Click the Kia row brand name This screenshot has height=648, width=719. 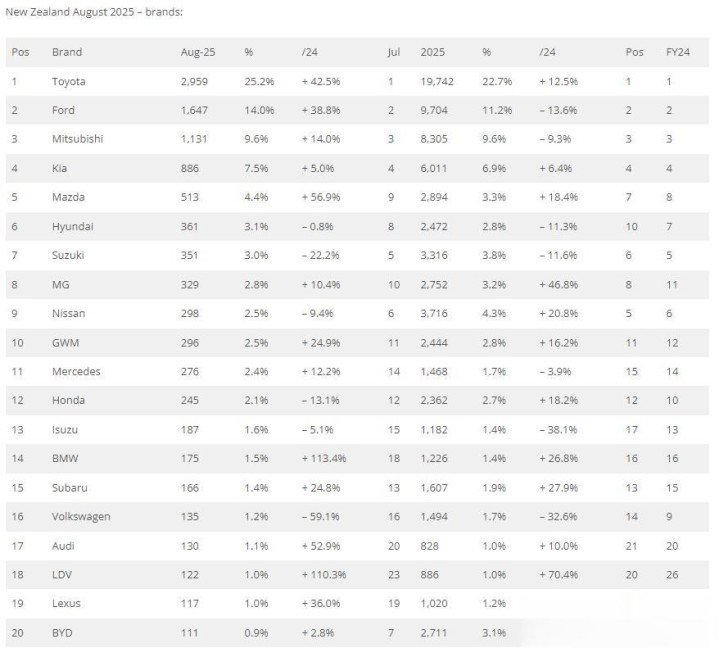coord(60,168)
